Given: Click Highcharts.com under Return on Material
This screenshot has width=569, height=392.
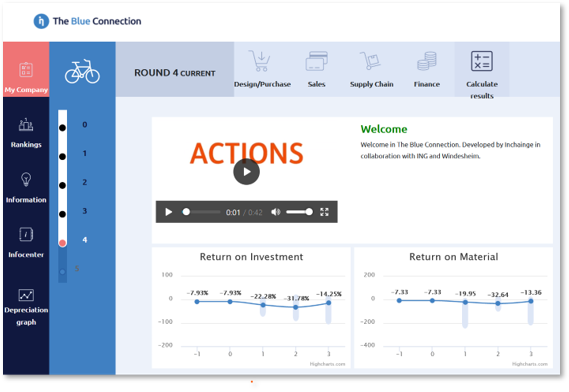Looking at the screenshot, I should (530, 364).
